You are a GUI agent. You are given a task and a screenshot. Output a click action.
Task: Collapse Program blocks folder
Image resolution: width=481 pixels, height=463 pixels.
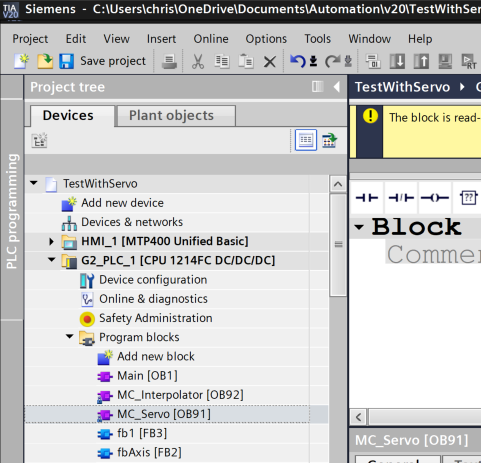click(x=70, y=336)
